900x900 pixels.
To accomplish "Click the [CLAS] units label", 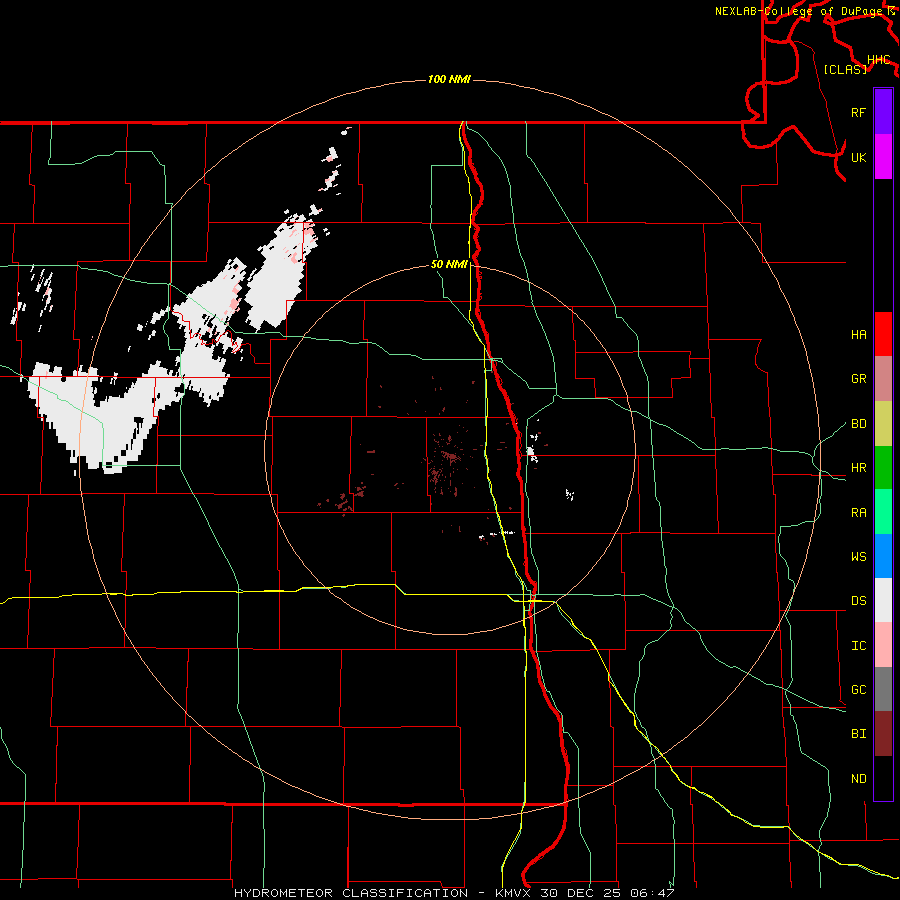I will 845,70.
